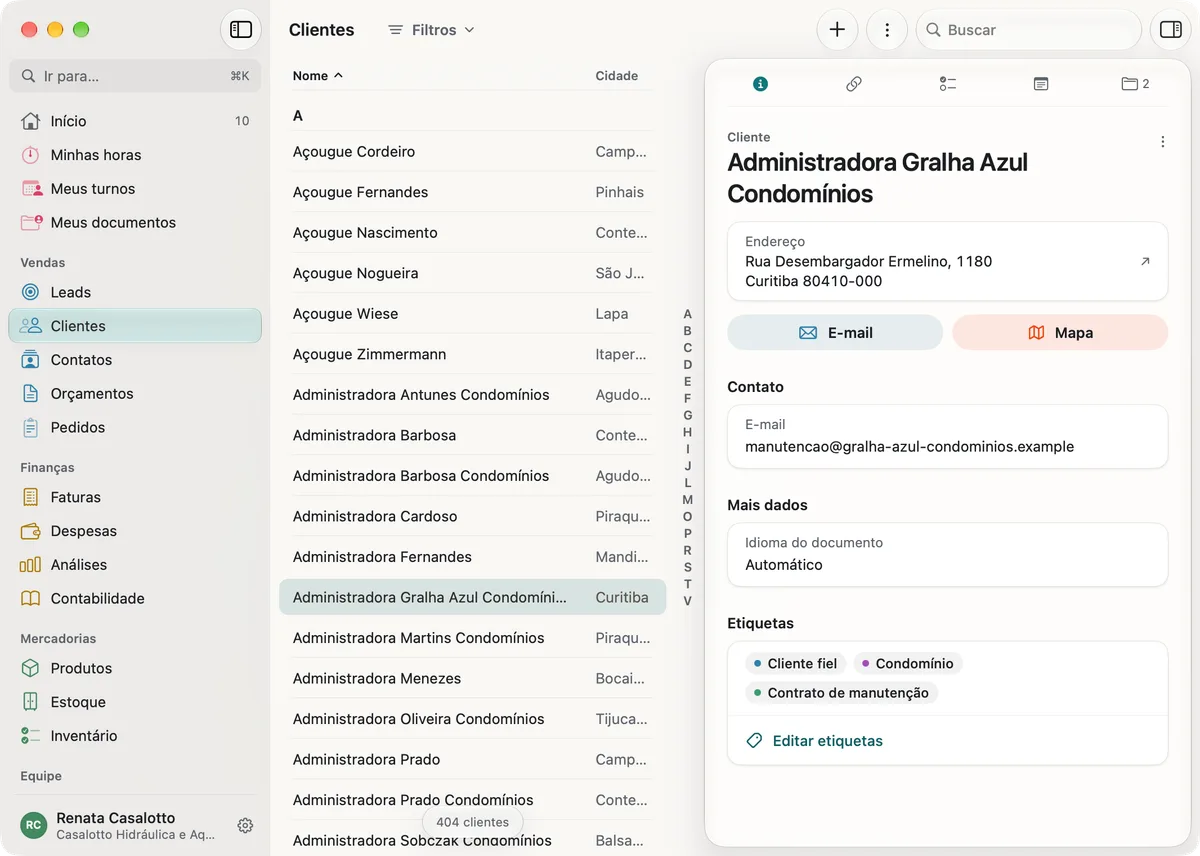Open Minhas horas in sidebar
Screen dimensions: 1200x856
click(x=135, y=155)
